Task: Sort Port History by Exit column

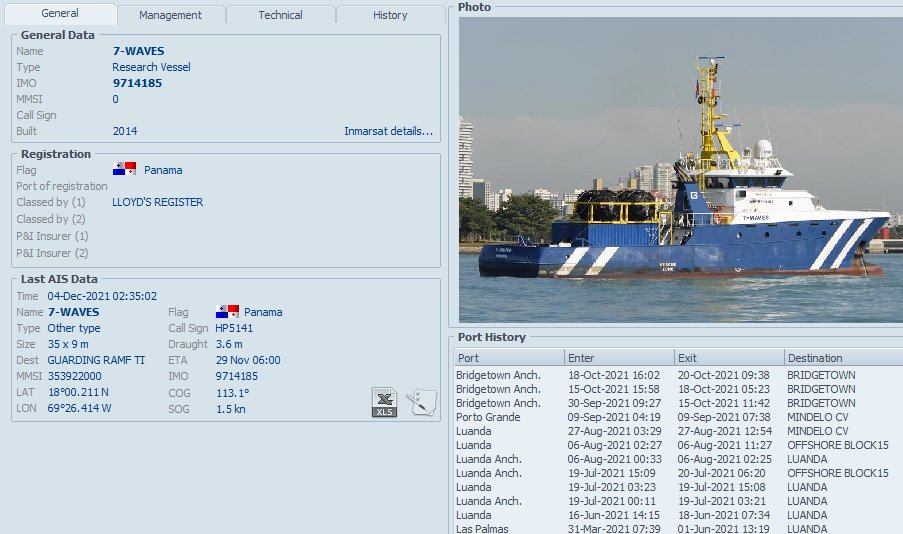Action: tap(729, 358)
